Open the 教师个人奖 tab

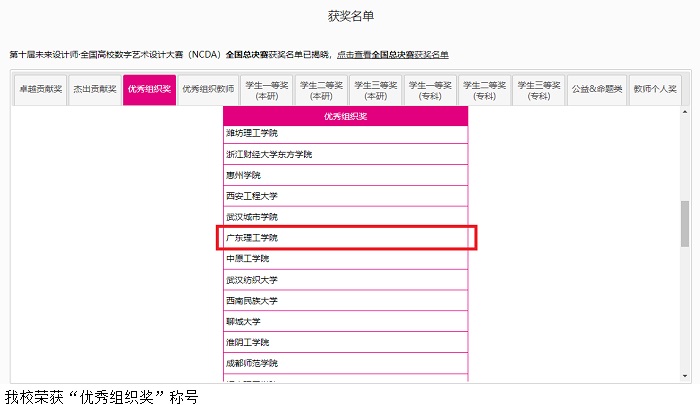tap(654, 89)
